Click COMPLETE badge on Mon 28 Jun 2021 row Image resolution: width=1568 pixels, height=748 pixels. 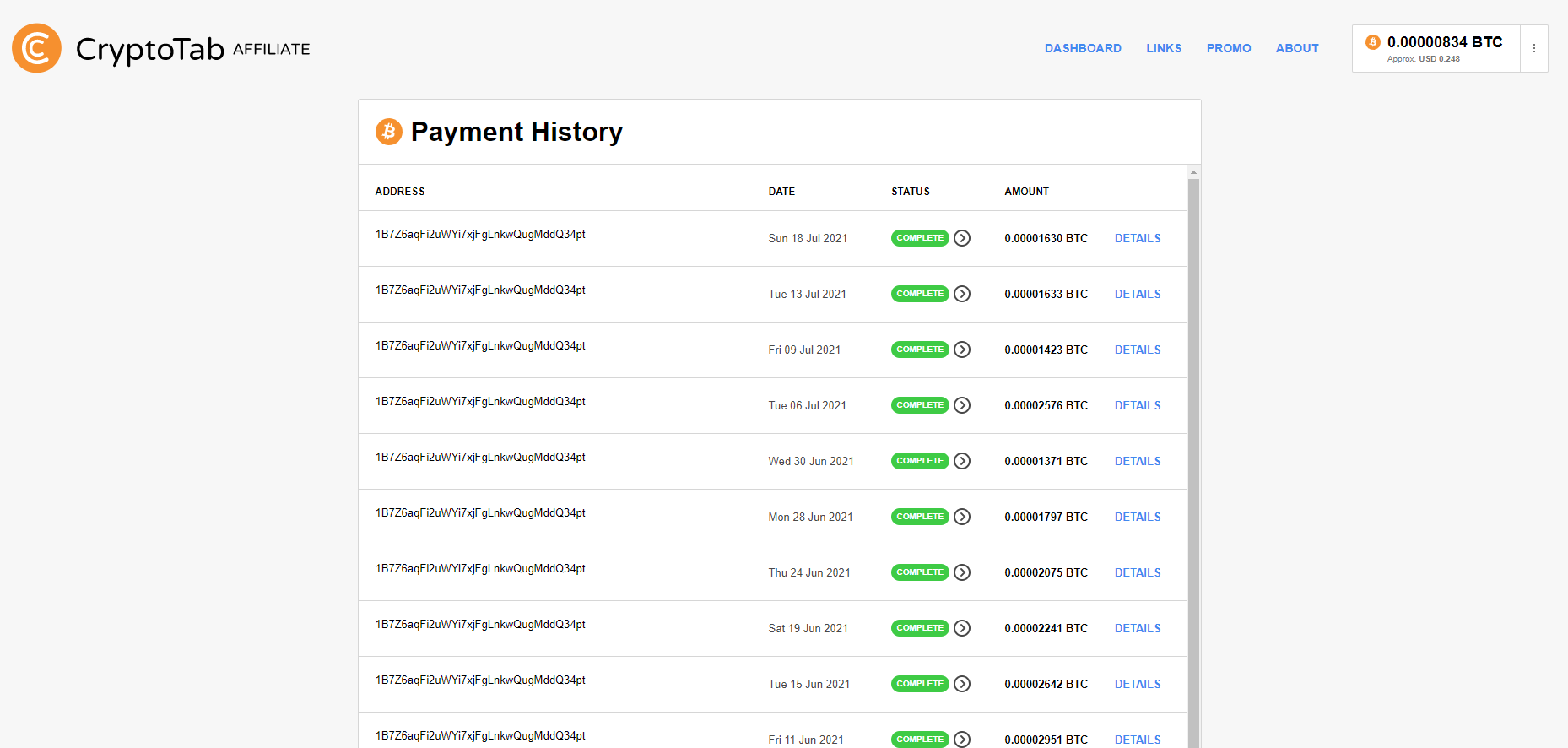[x=920, y=517]
